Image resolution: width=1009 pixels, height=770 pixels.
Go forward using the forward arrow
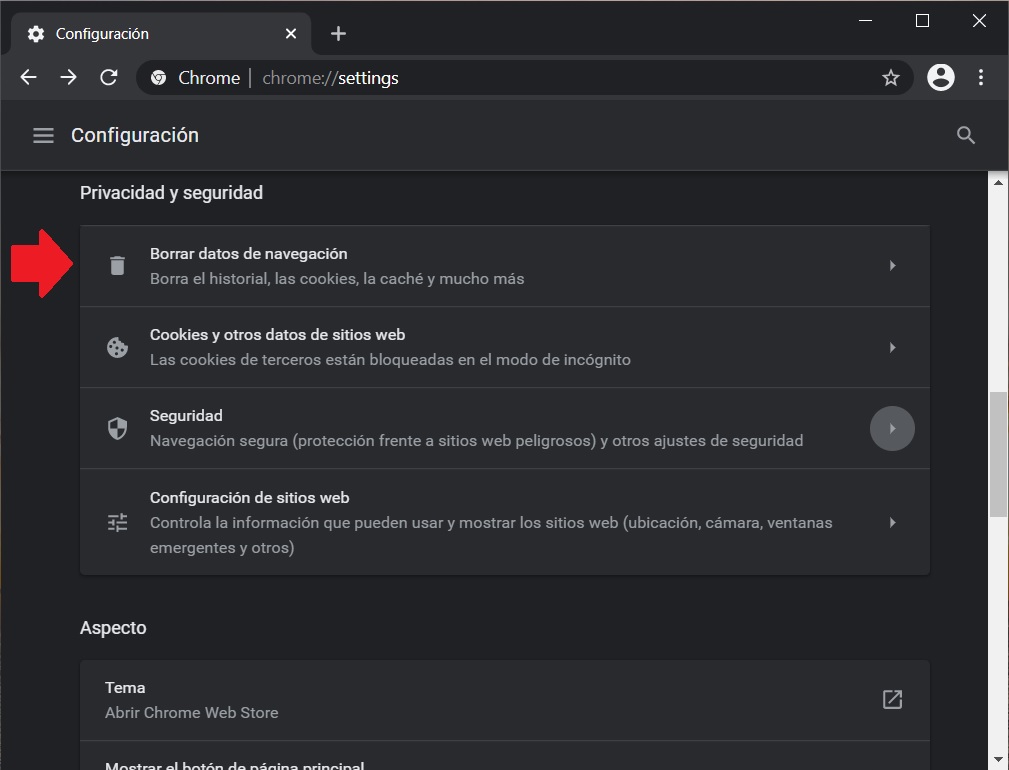(x=68, y=78)
